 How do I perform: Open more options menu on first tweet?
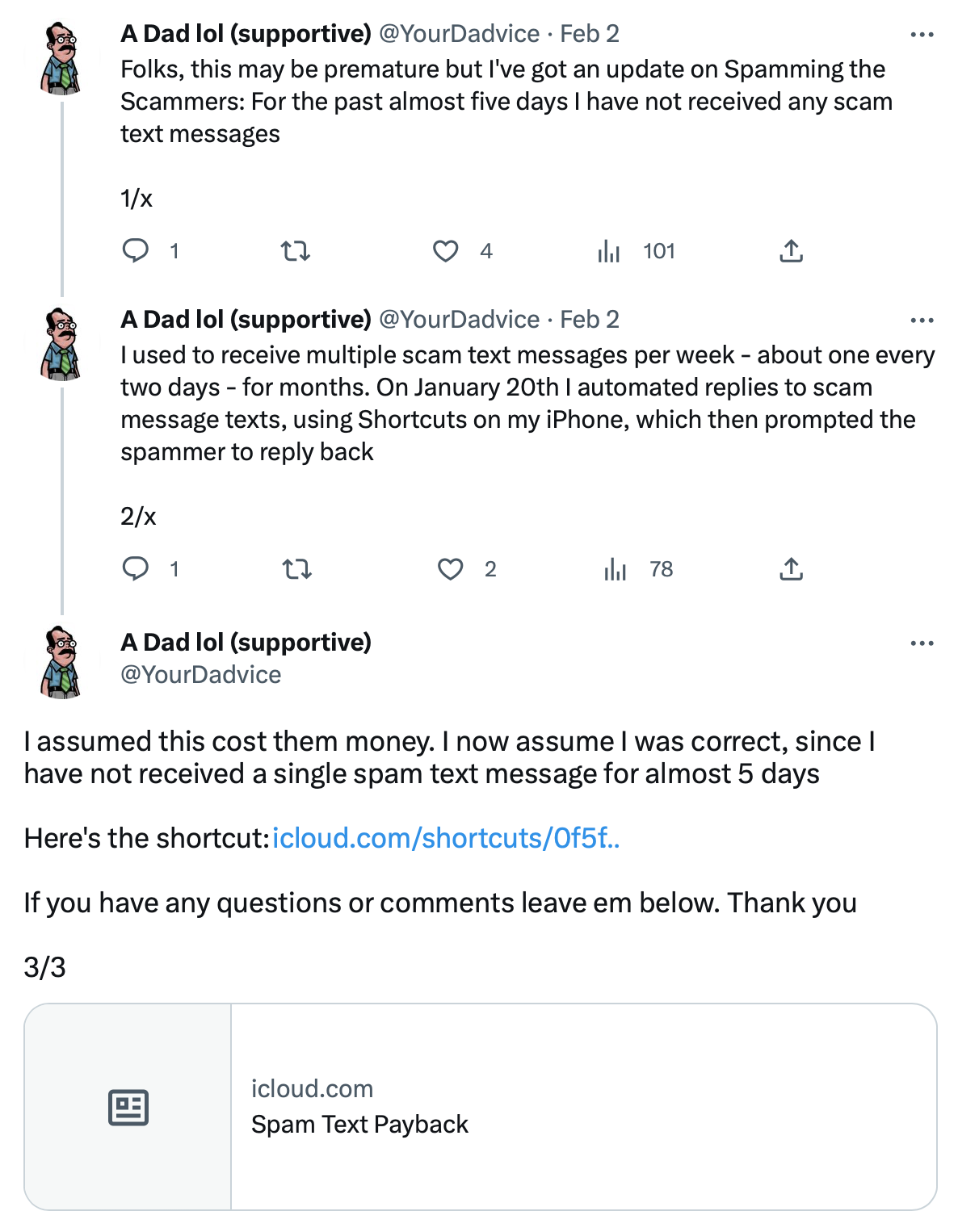coord(922,35)
